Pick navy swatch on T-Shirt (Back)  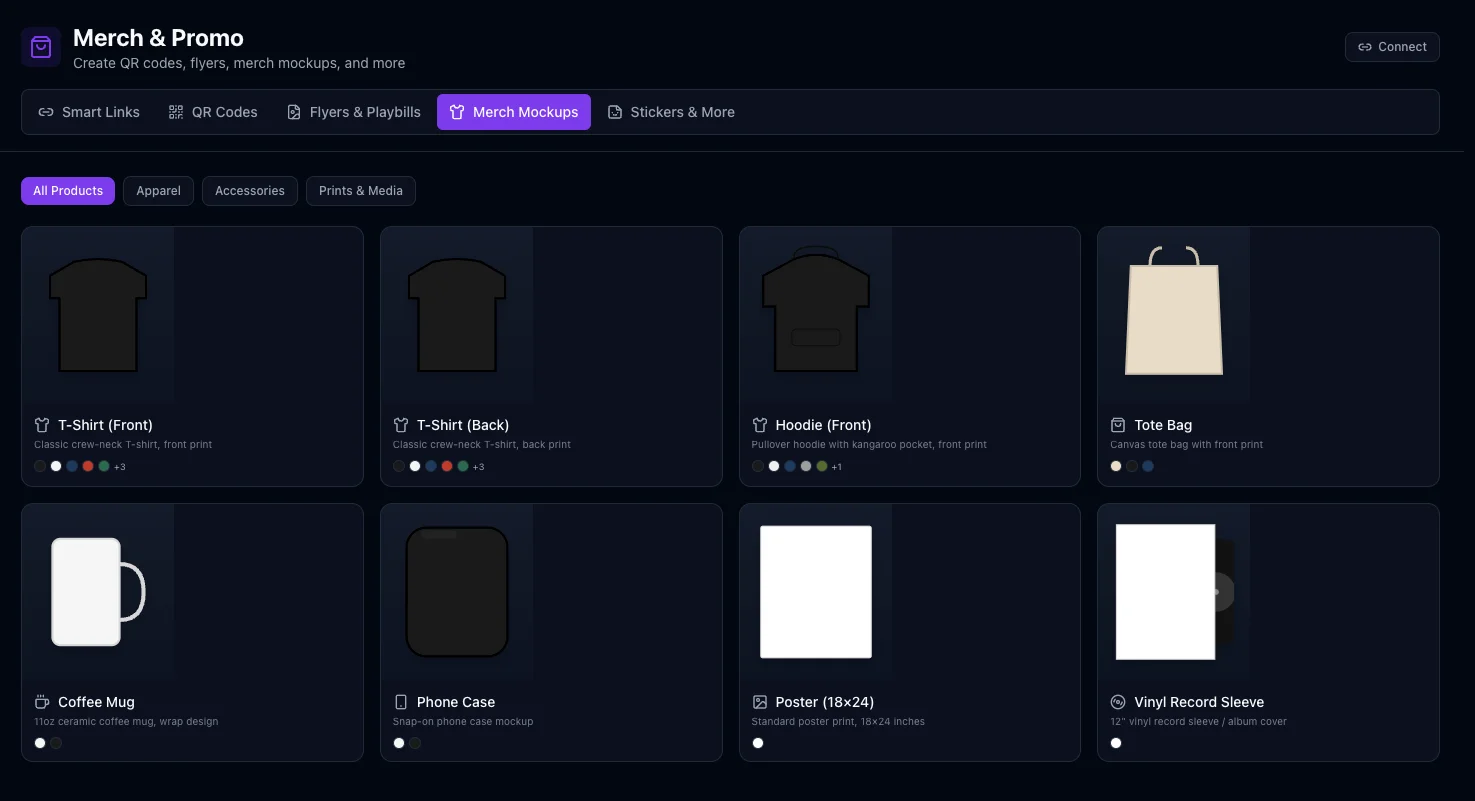(431, 466)
